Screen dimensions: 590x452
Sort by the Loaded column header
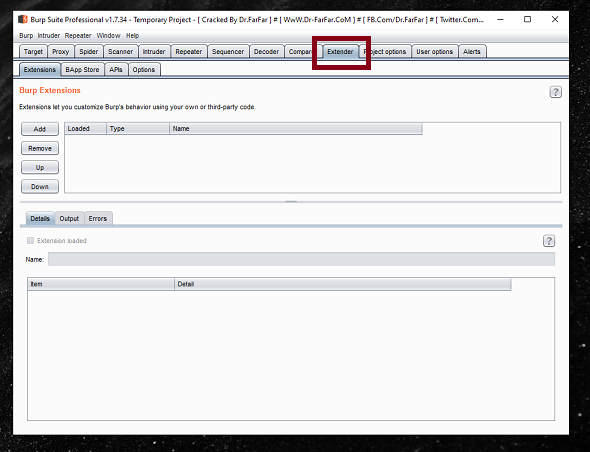85,129
